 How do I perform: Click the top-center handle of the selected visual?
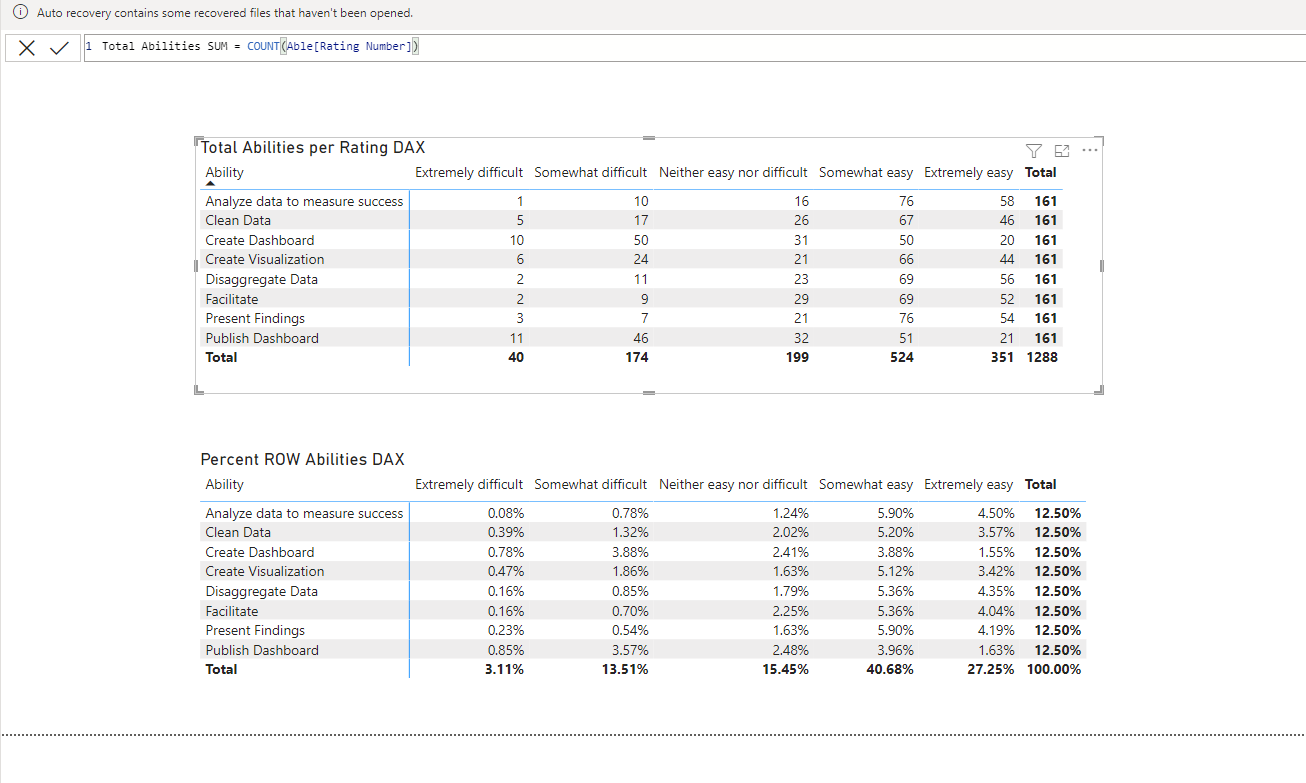tap(648, 137)
